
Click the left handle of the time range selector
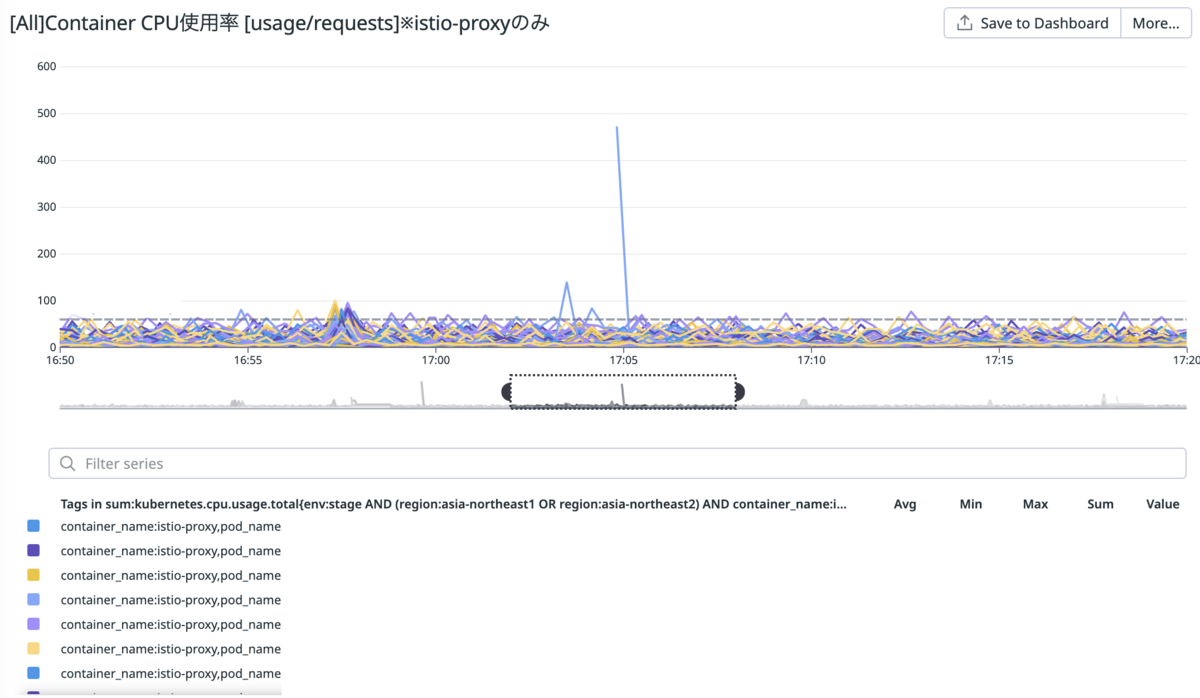tap(506, 392)
